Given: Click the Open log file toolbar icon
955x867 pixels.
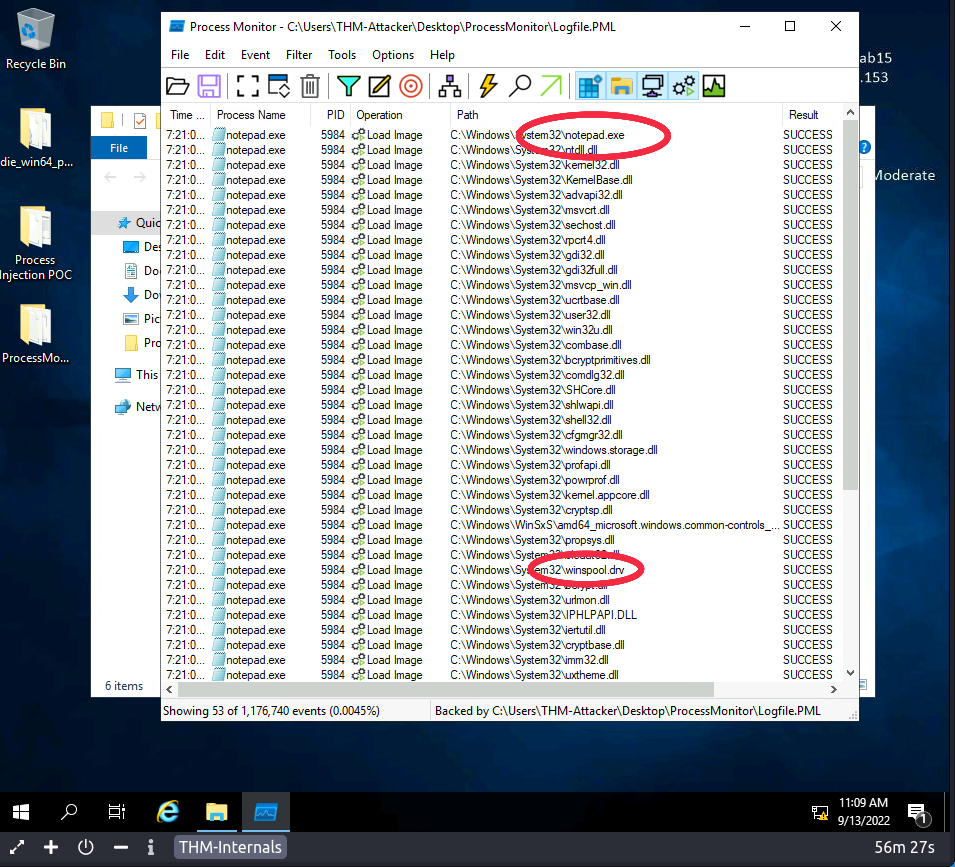Looking at the screenshot, I should [x=177, y=86].
